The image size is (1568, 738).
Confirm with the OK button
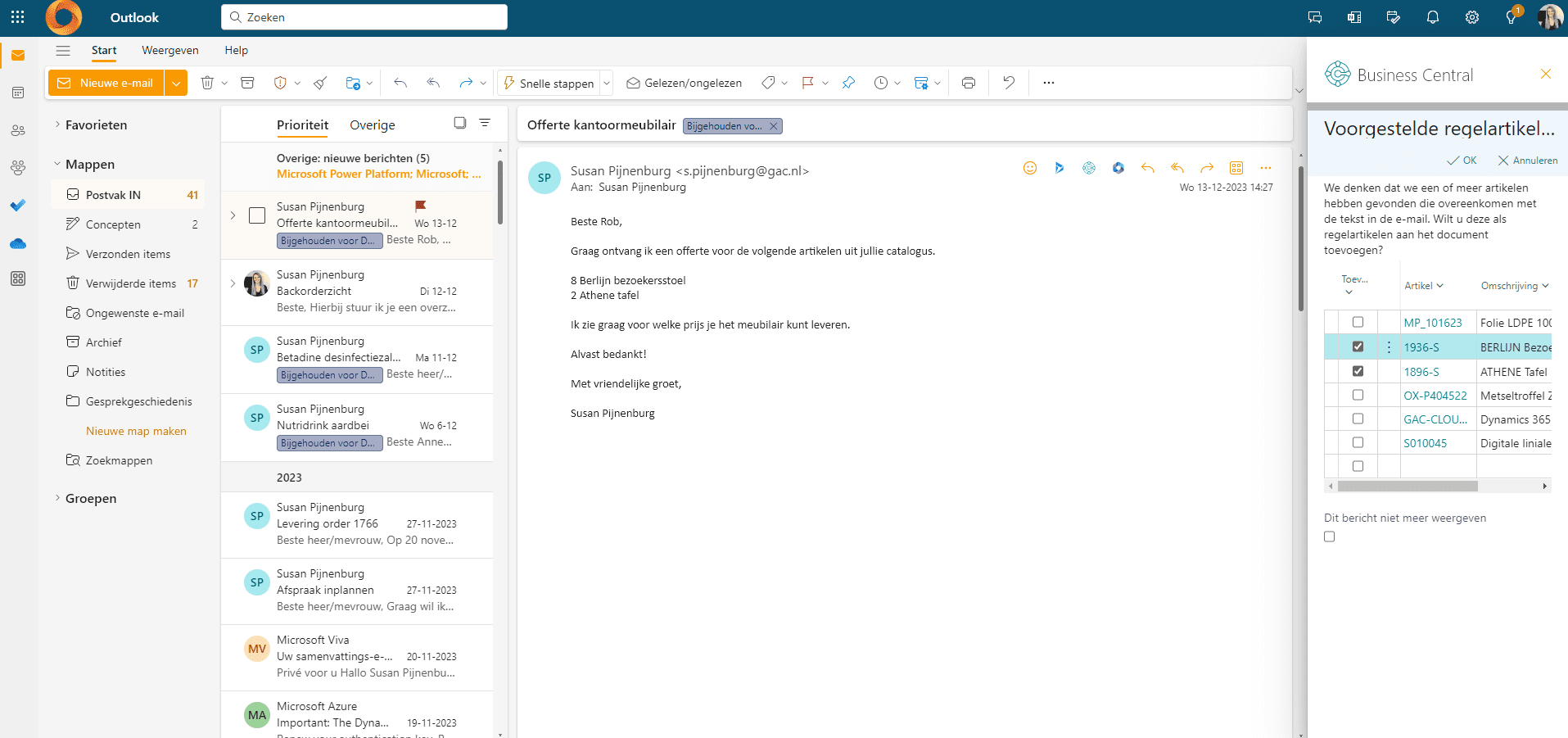tap(1462, 161)
